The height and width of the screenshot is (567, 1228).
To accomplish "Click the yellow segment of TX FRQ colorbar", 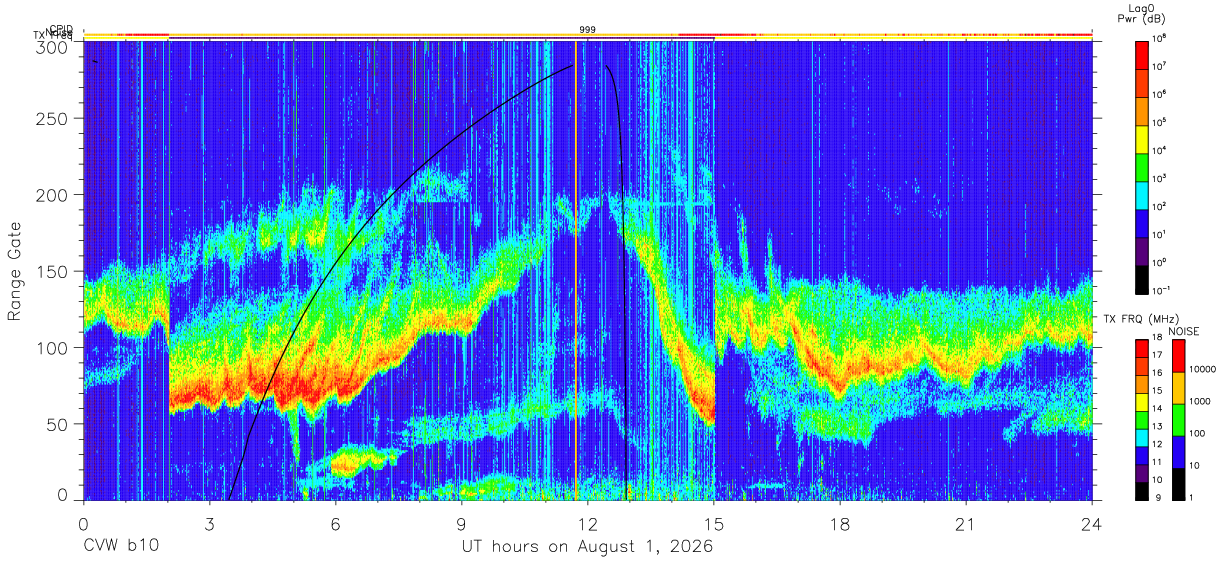I will click(1142, 401).
